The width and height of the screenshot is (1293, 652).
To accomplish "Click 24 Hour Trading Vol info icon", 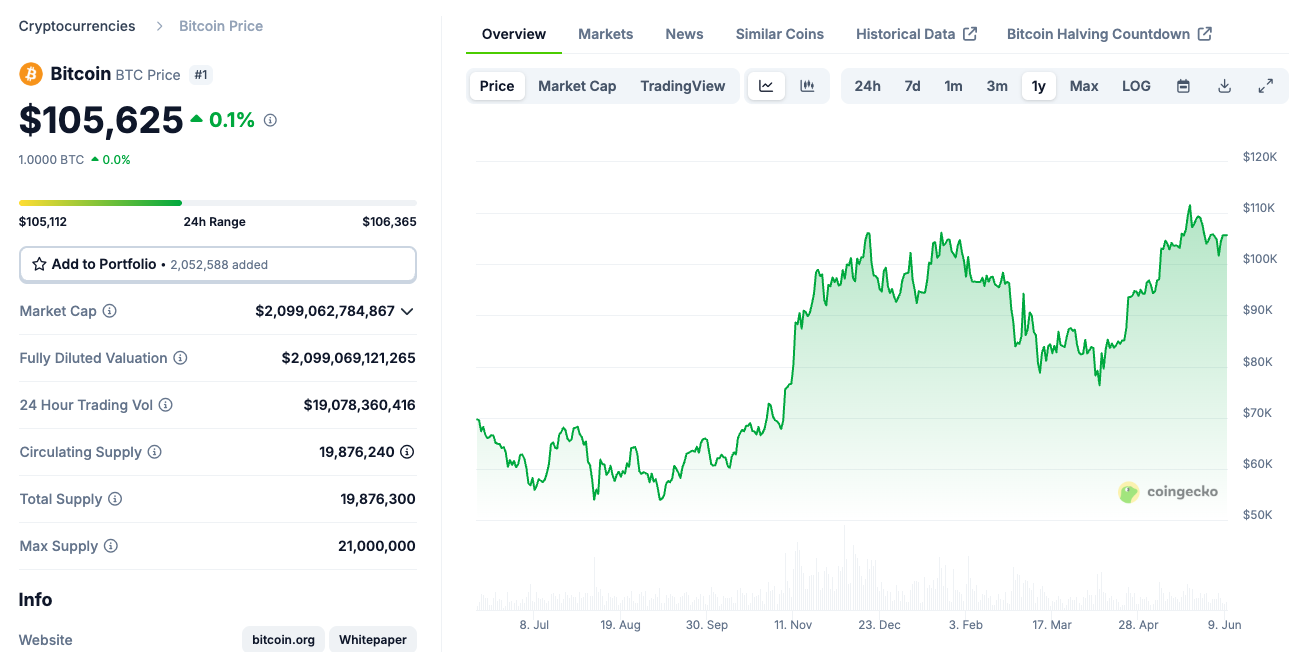I will pyautogui.click(x=166, y=405).
